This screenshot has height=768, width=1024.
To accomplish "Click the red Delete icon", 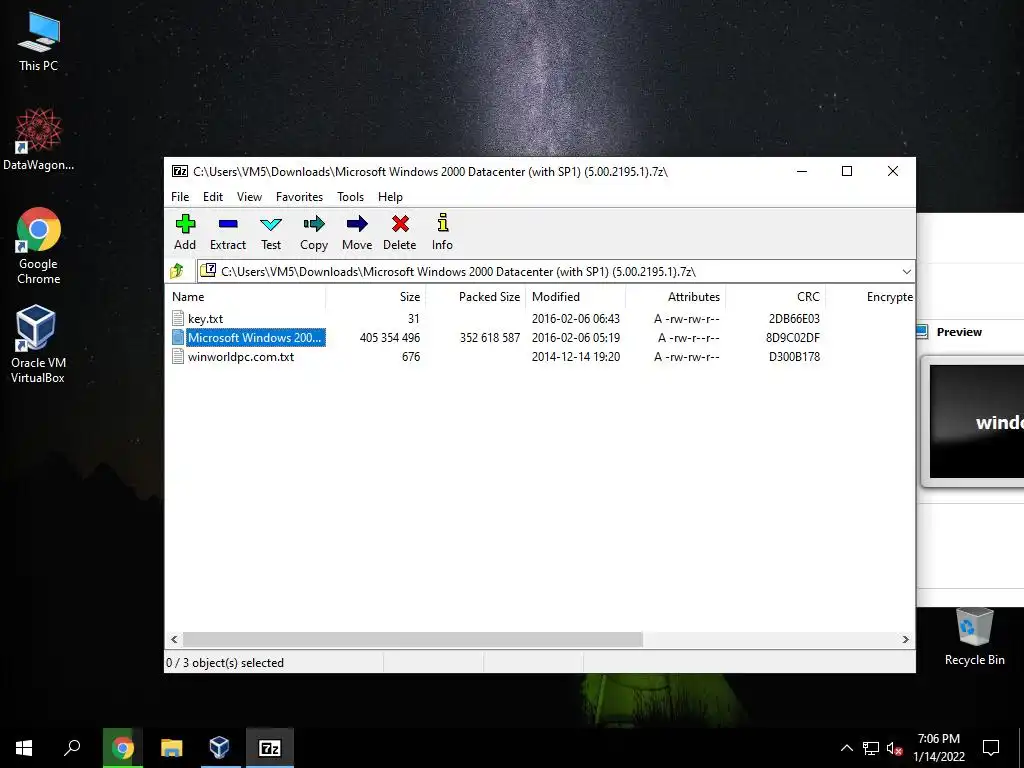I will point(400,224).
